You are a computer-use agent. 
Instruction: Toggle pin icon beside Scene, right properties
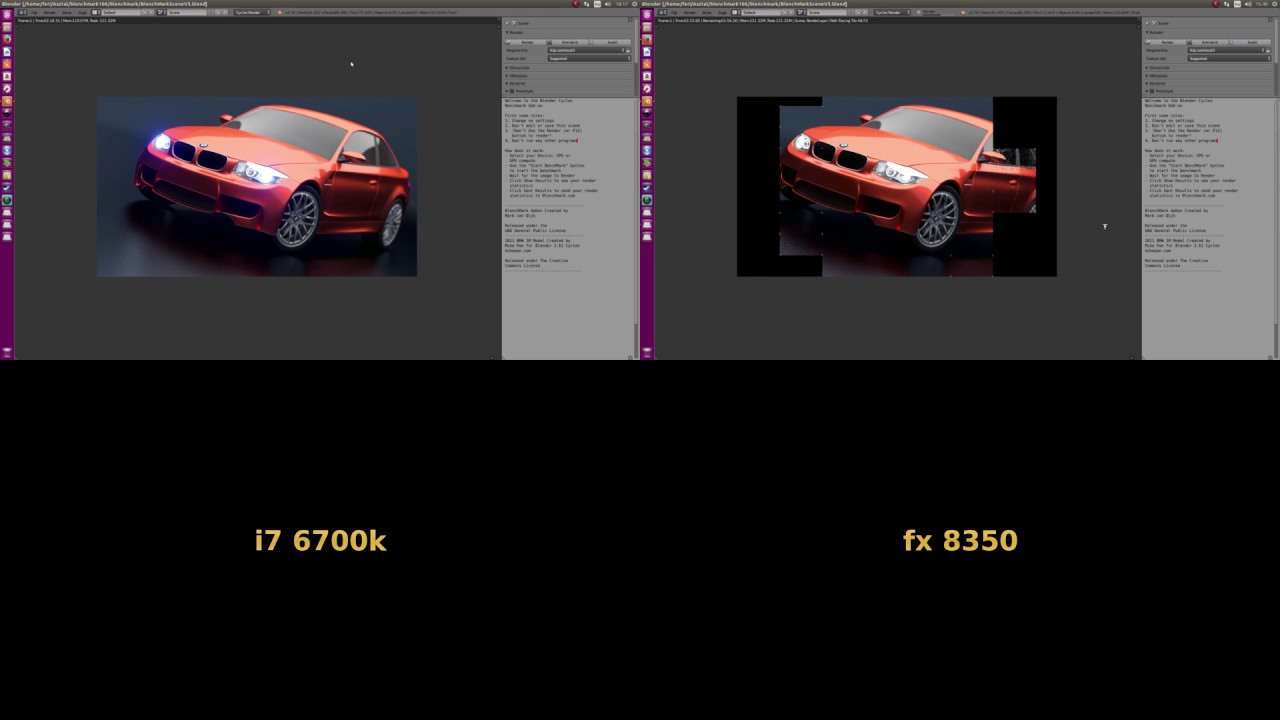pyautogui.click(x=1147, y=23)
